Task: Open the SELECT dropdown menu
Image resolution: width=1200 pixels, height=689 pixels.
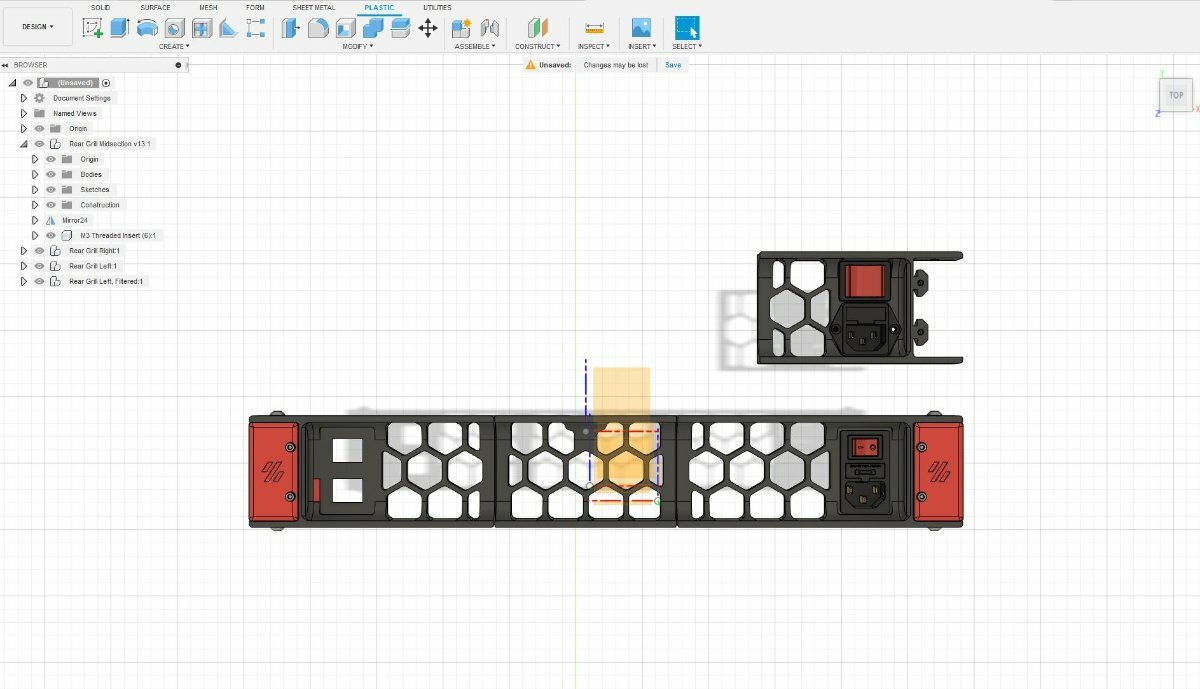Action: [687, 46]
